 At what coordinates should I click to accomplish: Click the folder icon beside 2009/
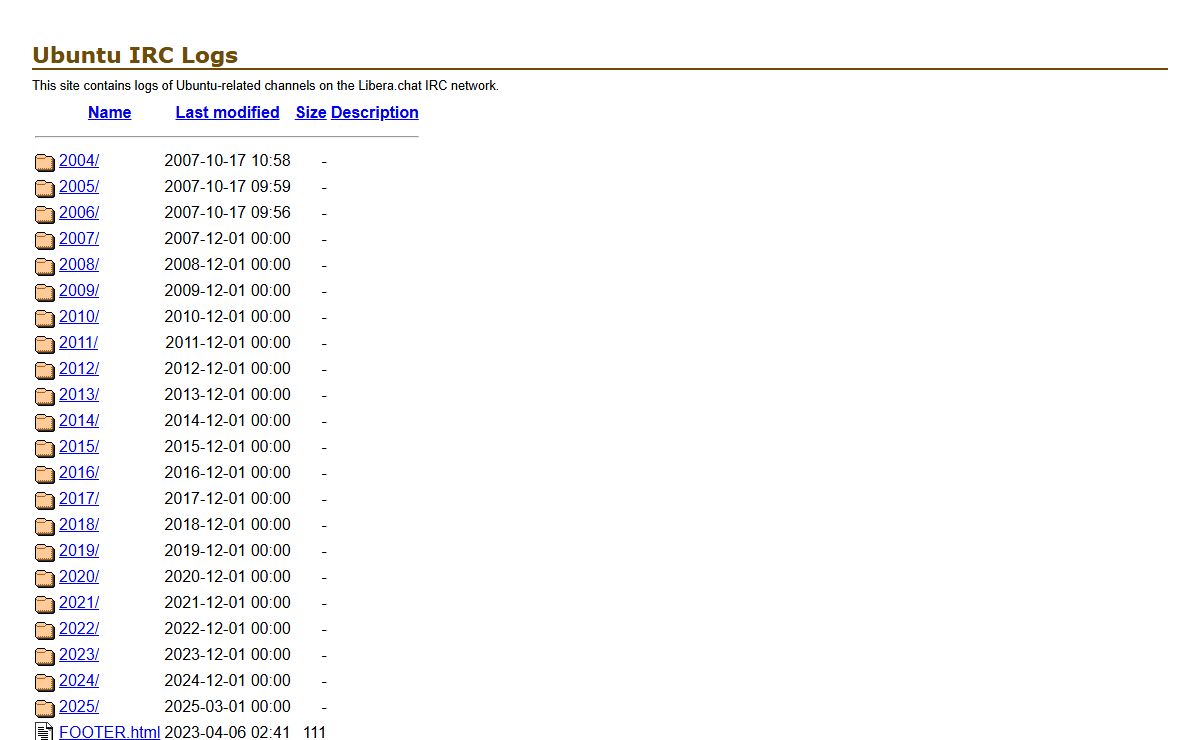tap(45, 292)
